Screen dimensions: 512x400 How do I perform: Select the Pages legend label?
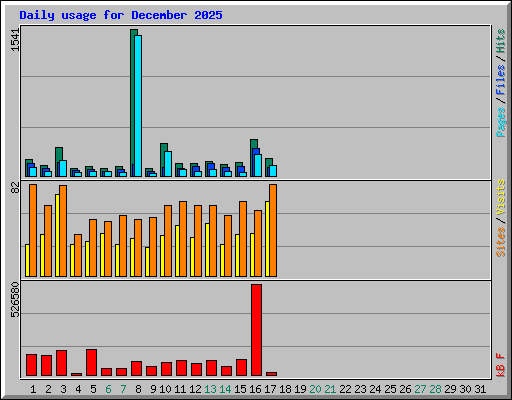501,122
